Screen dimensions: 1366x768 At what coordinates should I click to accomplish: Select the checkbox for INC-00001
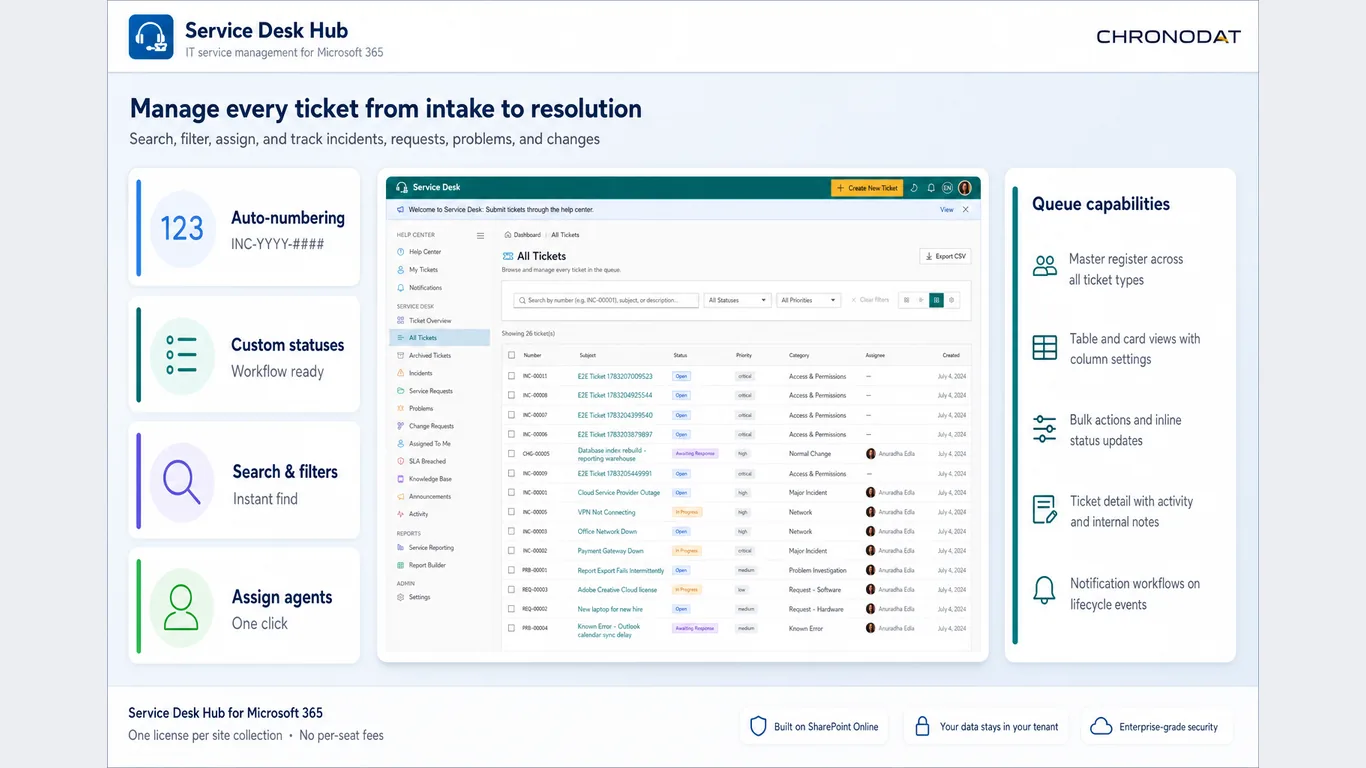pos(512,493)
